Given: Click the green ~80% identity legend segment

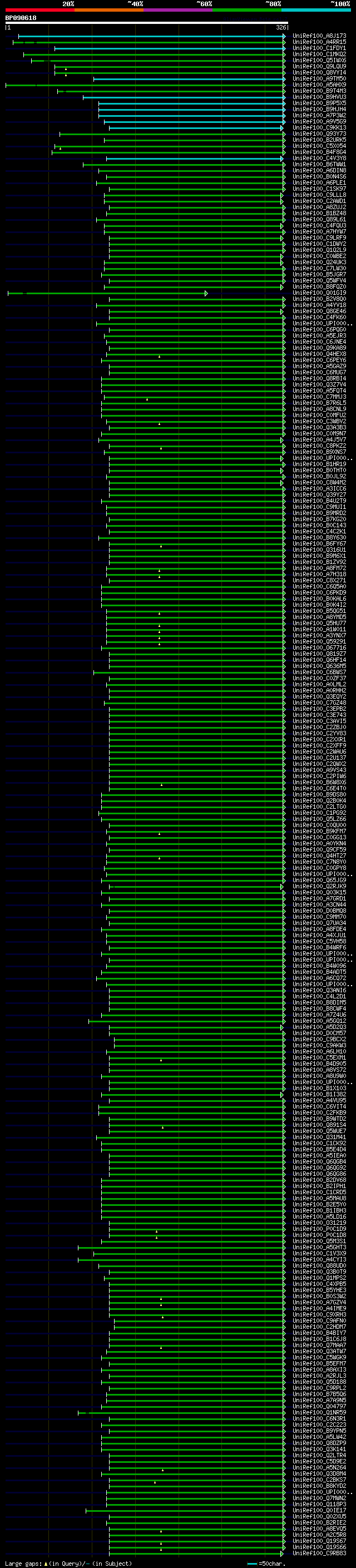Looking at the screenshot, I should (x=246, y=10).
